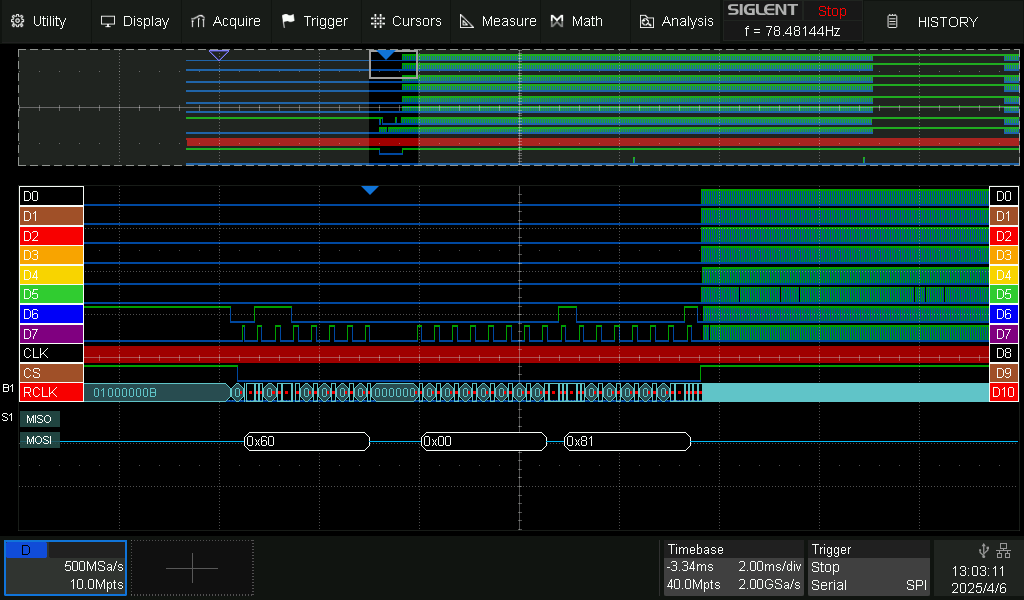Screen dimensions: 1024x600
Task: Open the Trigger menu
Action: click(x=315, y=21)
